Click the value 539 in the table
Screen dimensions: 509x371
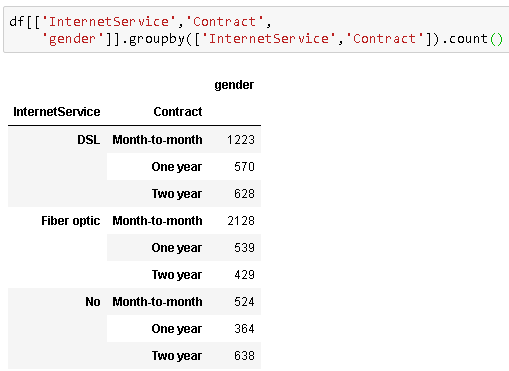[244, 248]
